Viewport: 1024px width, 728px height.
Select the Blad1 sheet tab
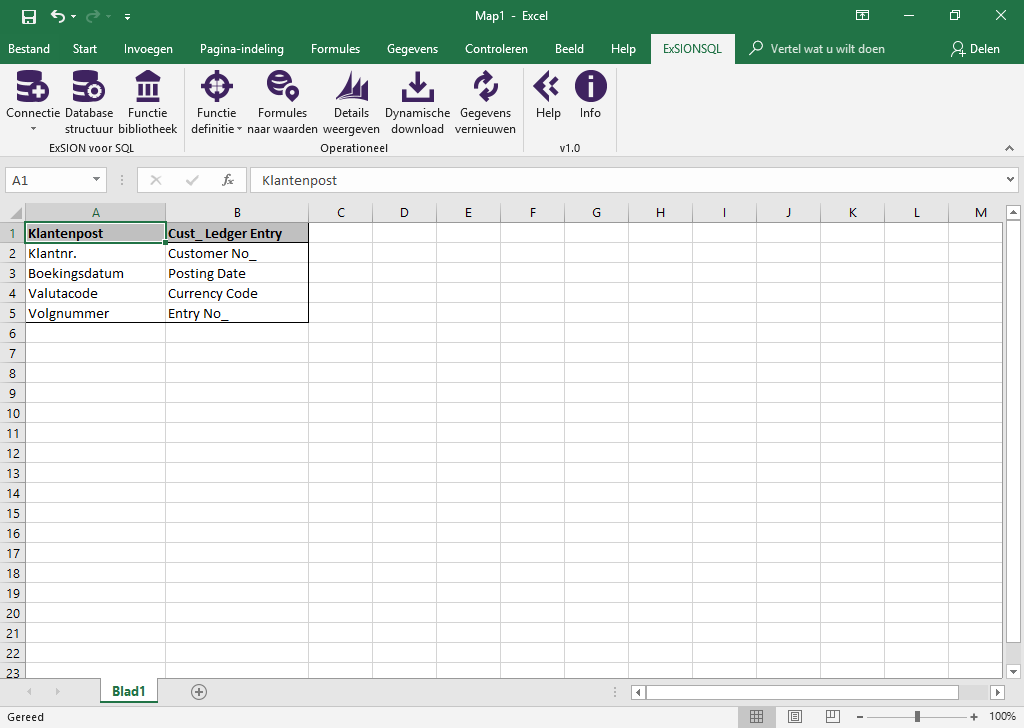[x=129, y=691]
